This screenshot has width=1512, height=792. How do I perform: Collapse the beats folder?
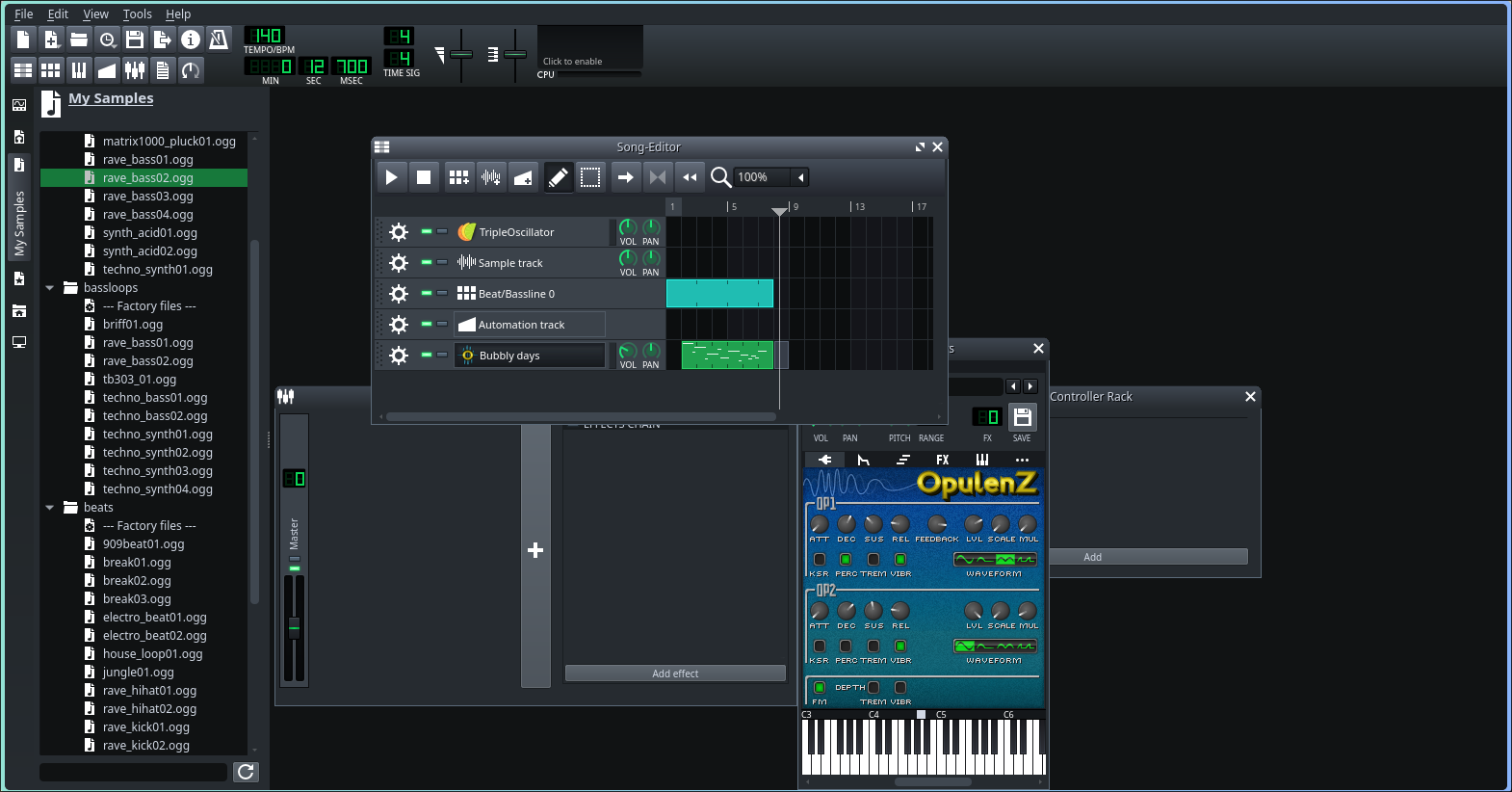click(50, 508)
